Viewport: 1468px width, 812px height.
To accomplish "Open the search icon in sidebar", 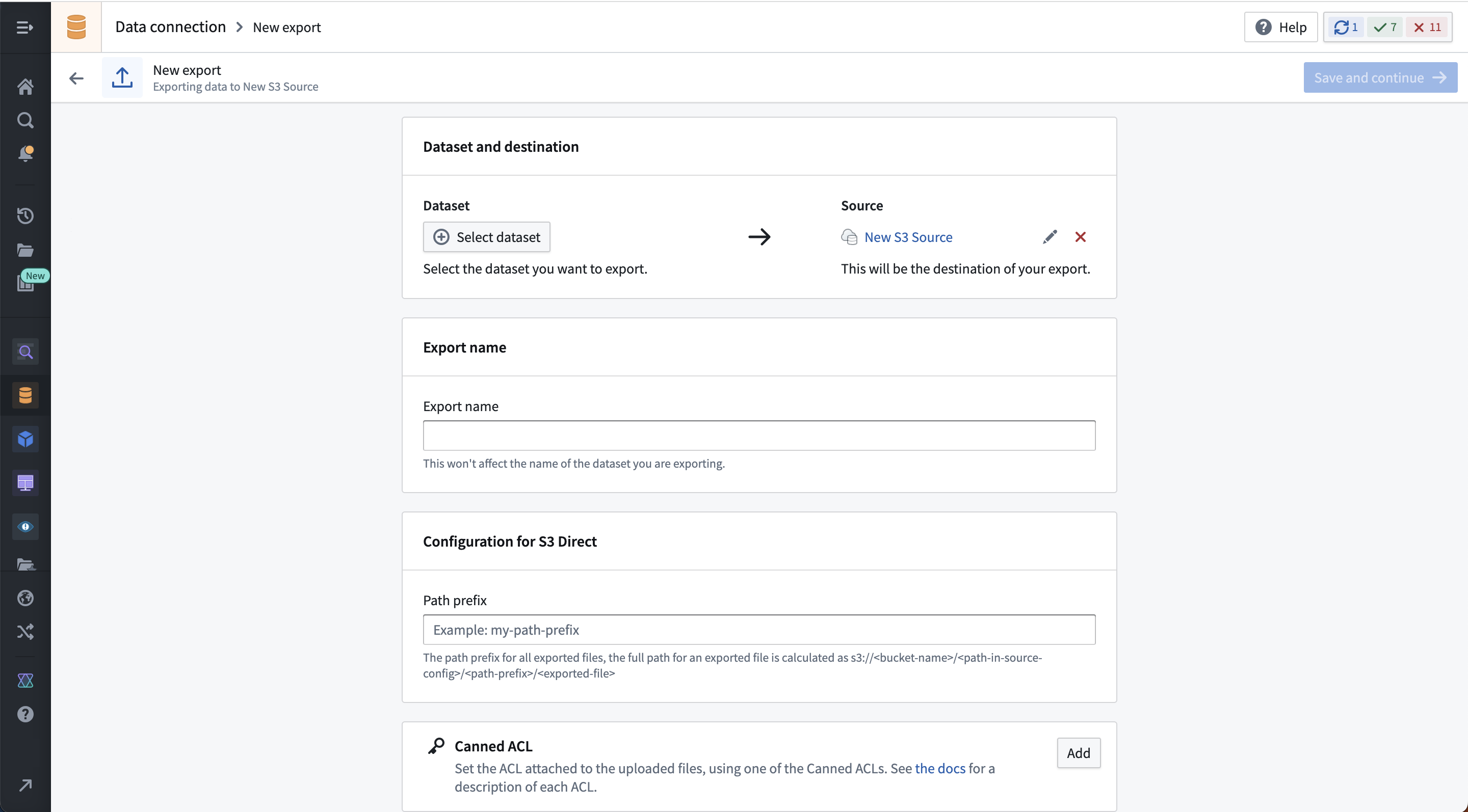I will tap(25, 120).
